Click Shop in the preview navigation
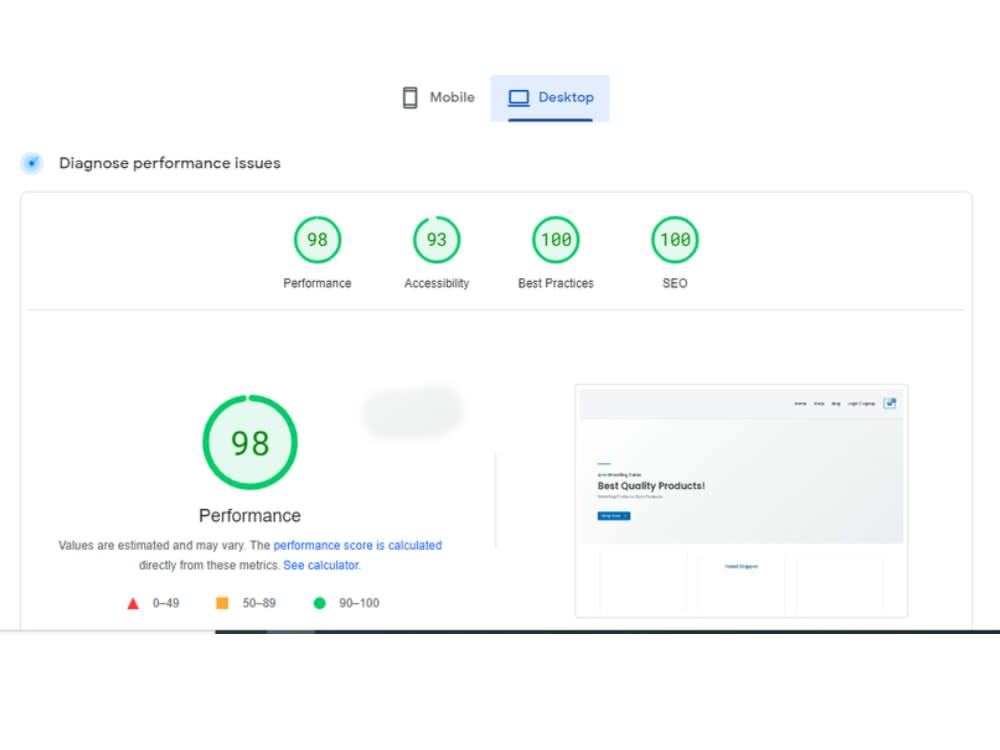This screenshot has width=1000, height=750. (820, 403)
